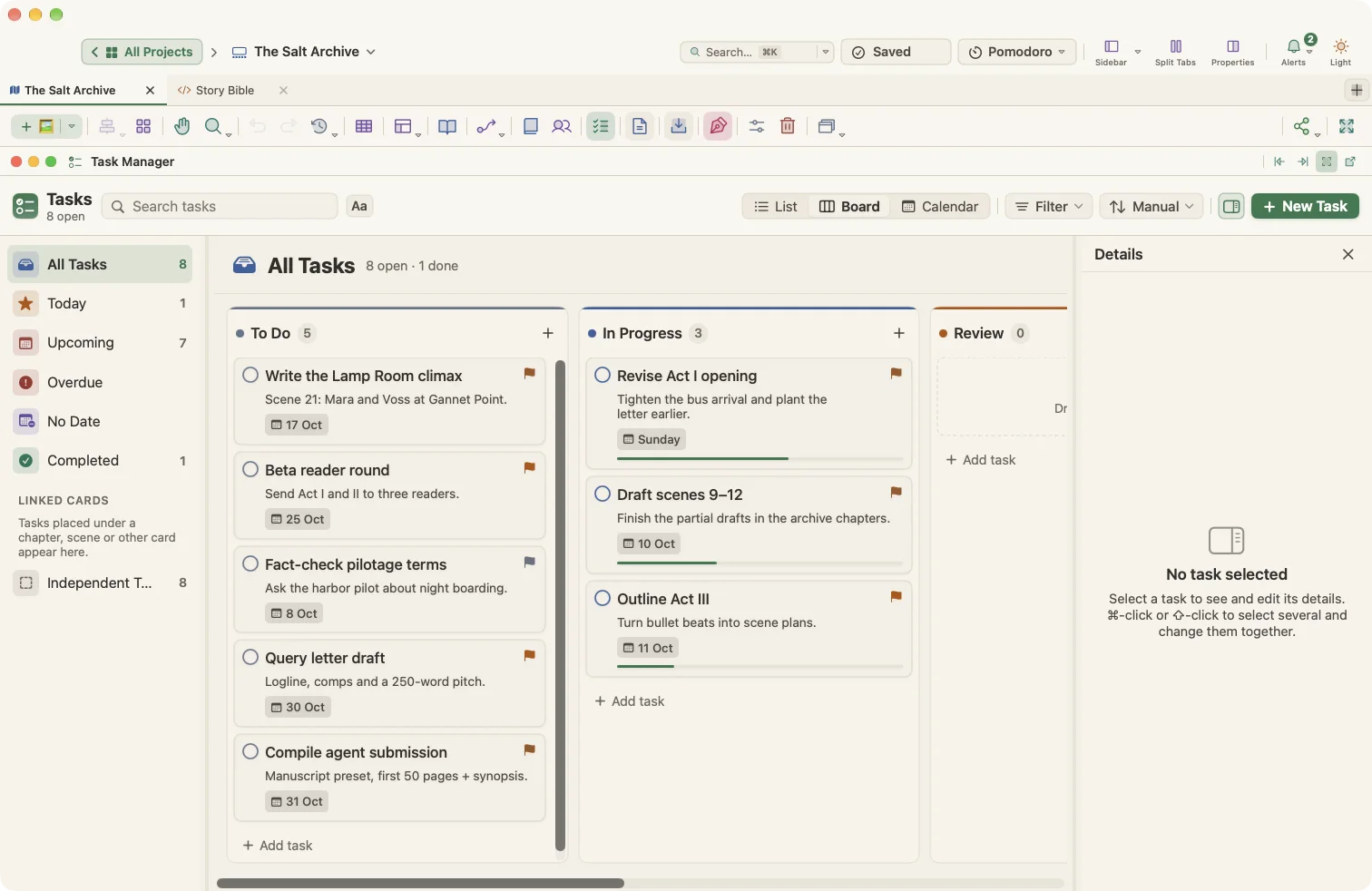1372x891 pixels.
Task: Switch to the Calendar view
Action: pyautogui.click(x=940, y=207)
